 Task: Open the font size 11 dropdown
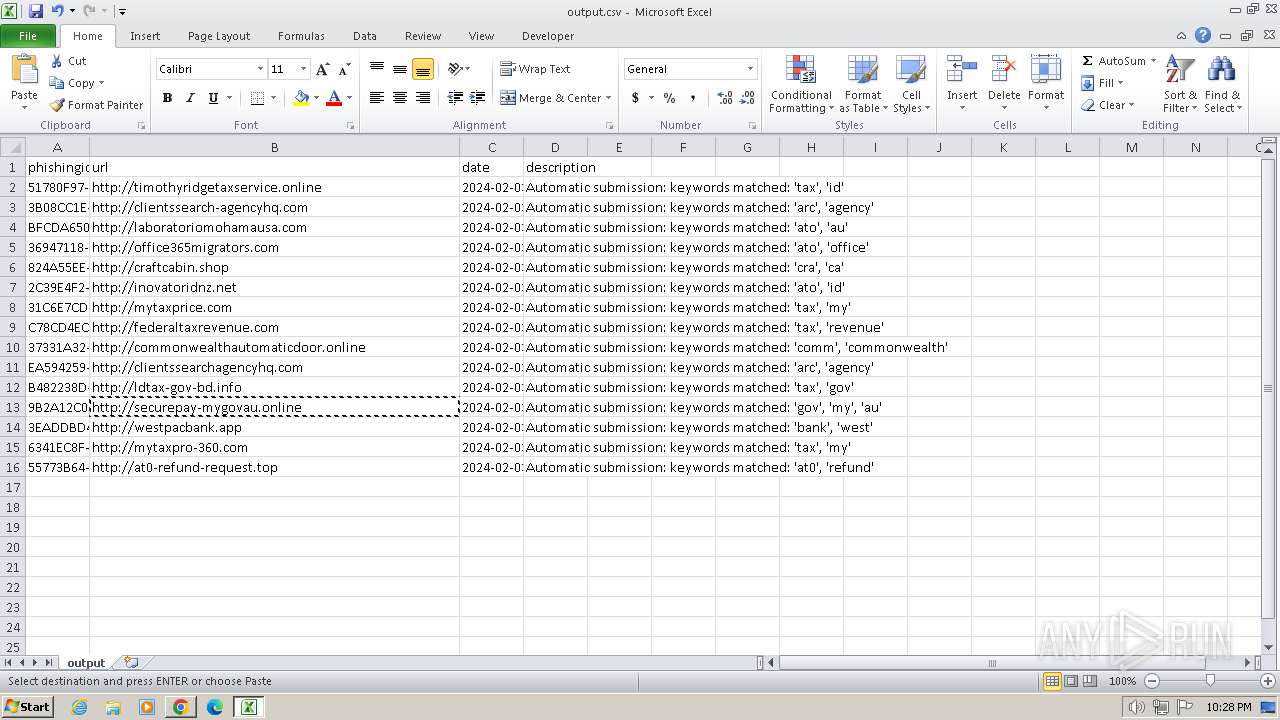pyautogui.click(x=303, y=69)
